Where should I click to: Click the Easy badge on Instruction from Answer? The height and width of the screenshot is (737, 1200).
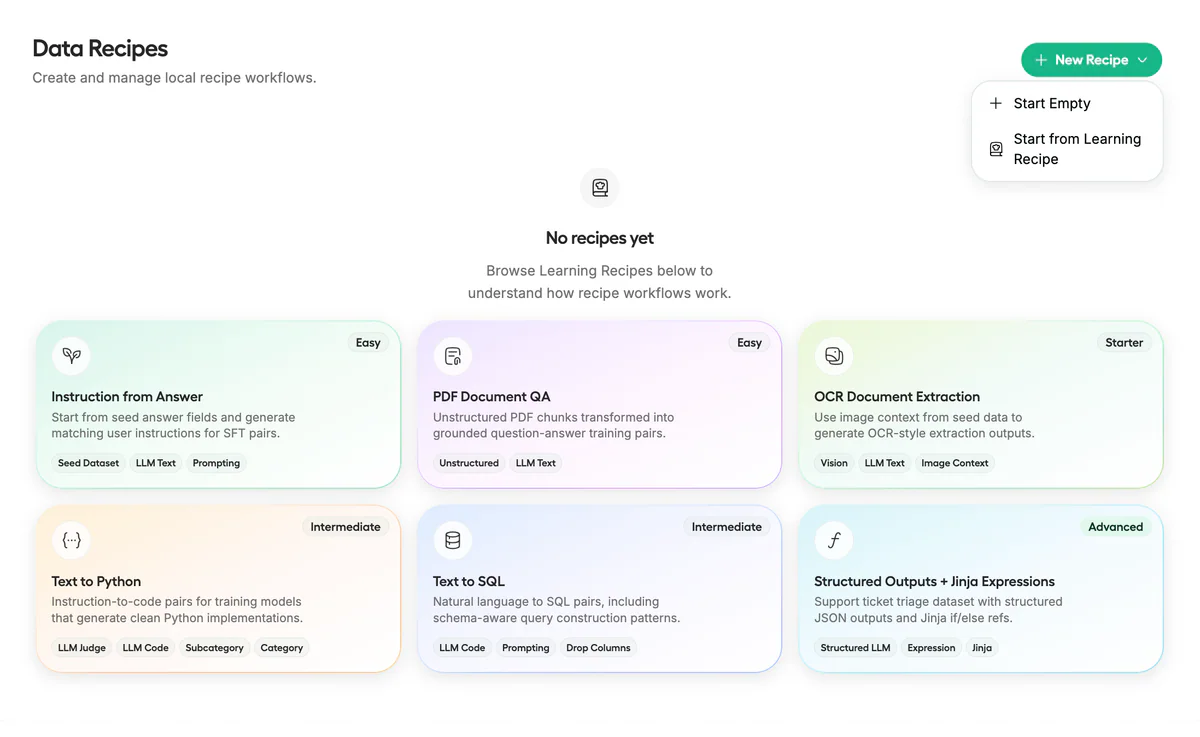pyautogui.click(x=368, y=342)
